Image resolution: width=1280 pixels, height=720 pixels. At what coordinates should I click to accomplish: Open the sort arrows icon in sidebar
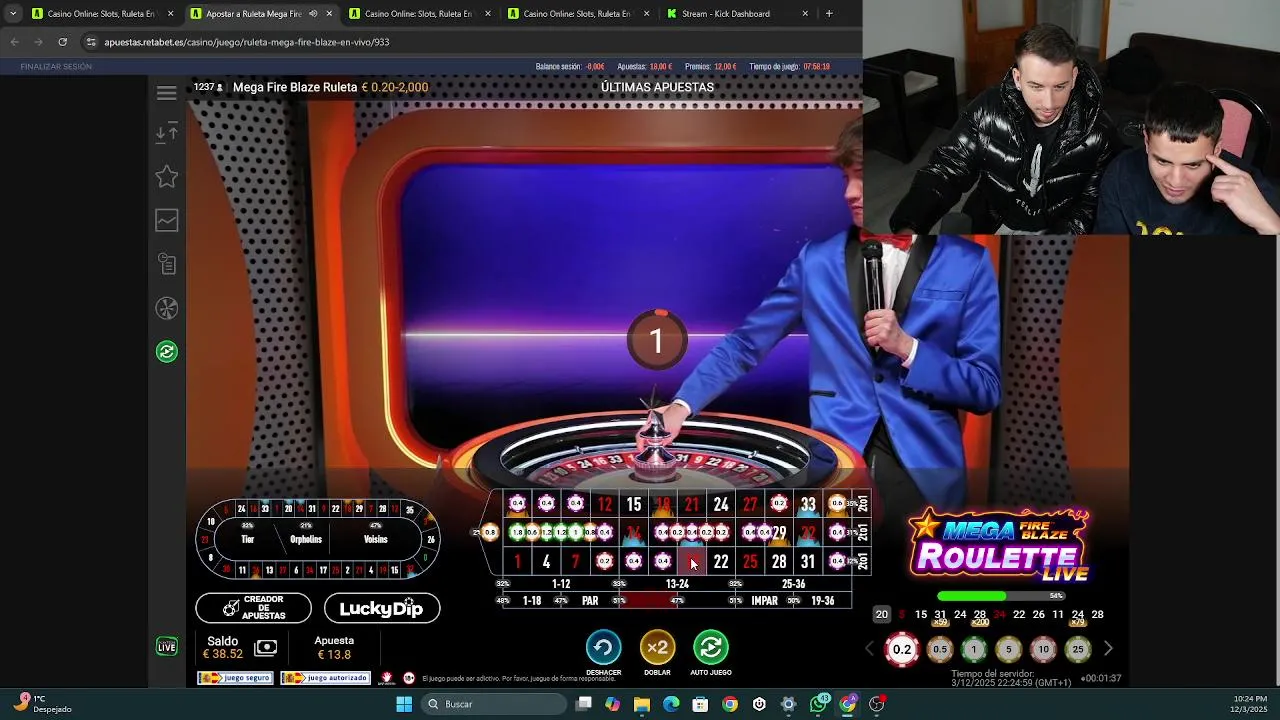[167, 133]
